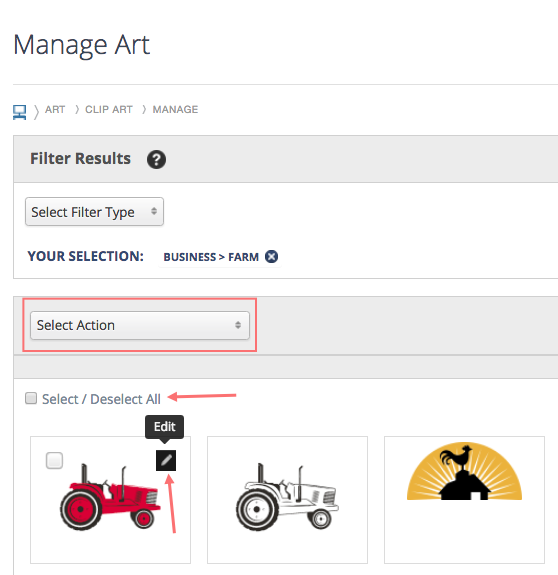558x575 pixels.
Task: Click the home computer breadcrumb icon
Action: click(19, 112)
